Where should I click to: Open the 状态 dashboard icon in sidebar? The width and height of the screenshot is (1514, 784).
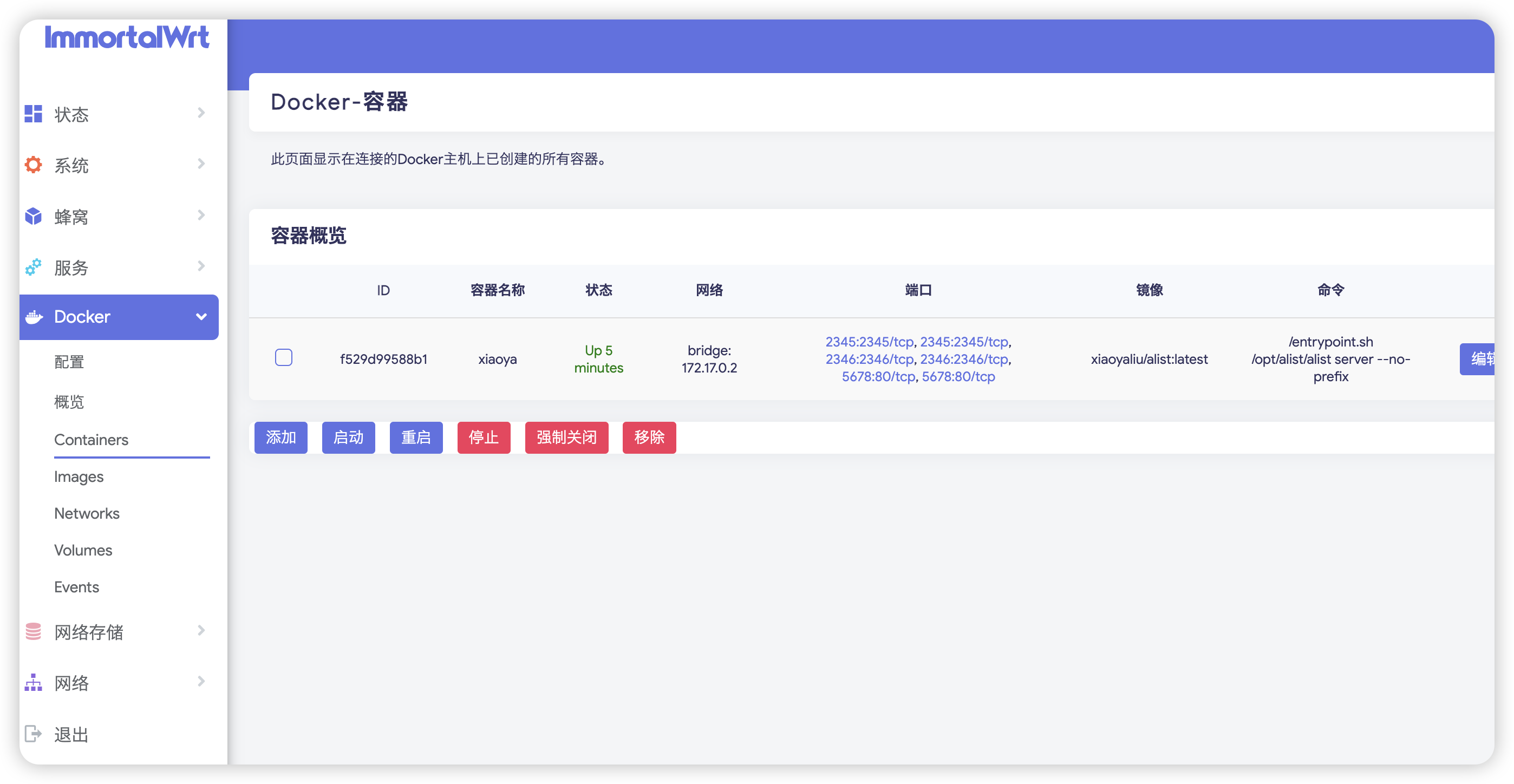[x=33, y=113]
